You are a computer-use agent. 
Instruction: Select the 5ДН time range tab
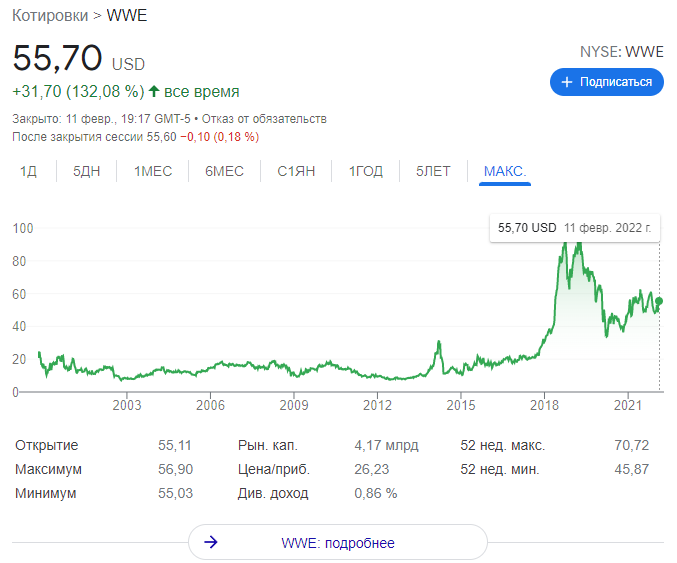tap(86, 171)
